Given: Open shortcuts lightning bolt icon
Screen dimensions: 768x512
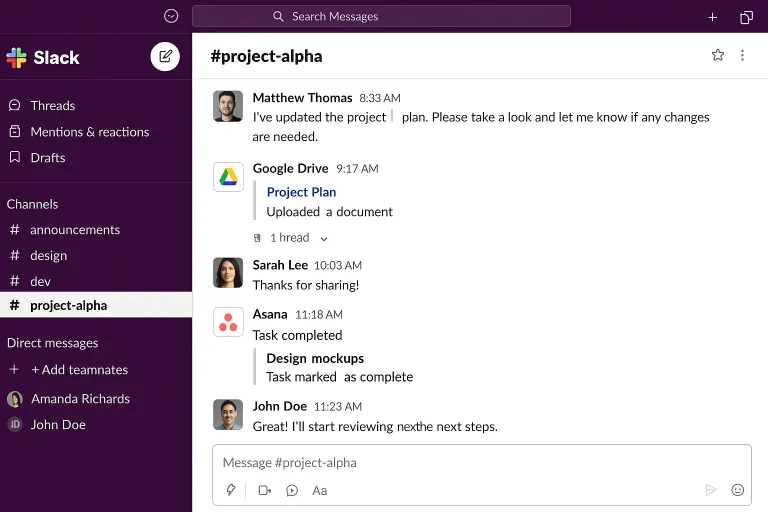Looking at the screenshot, I should (x=231, y=490).
